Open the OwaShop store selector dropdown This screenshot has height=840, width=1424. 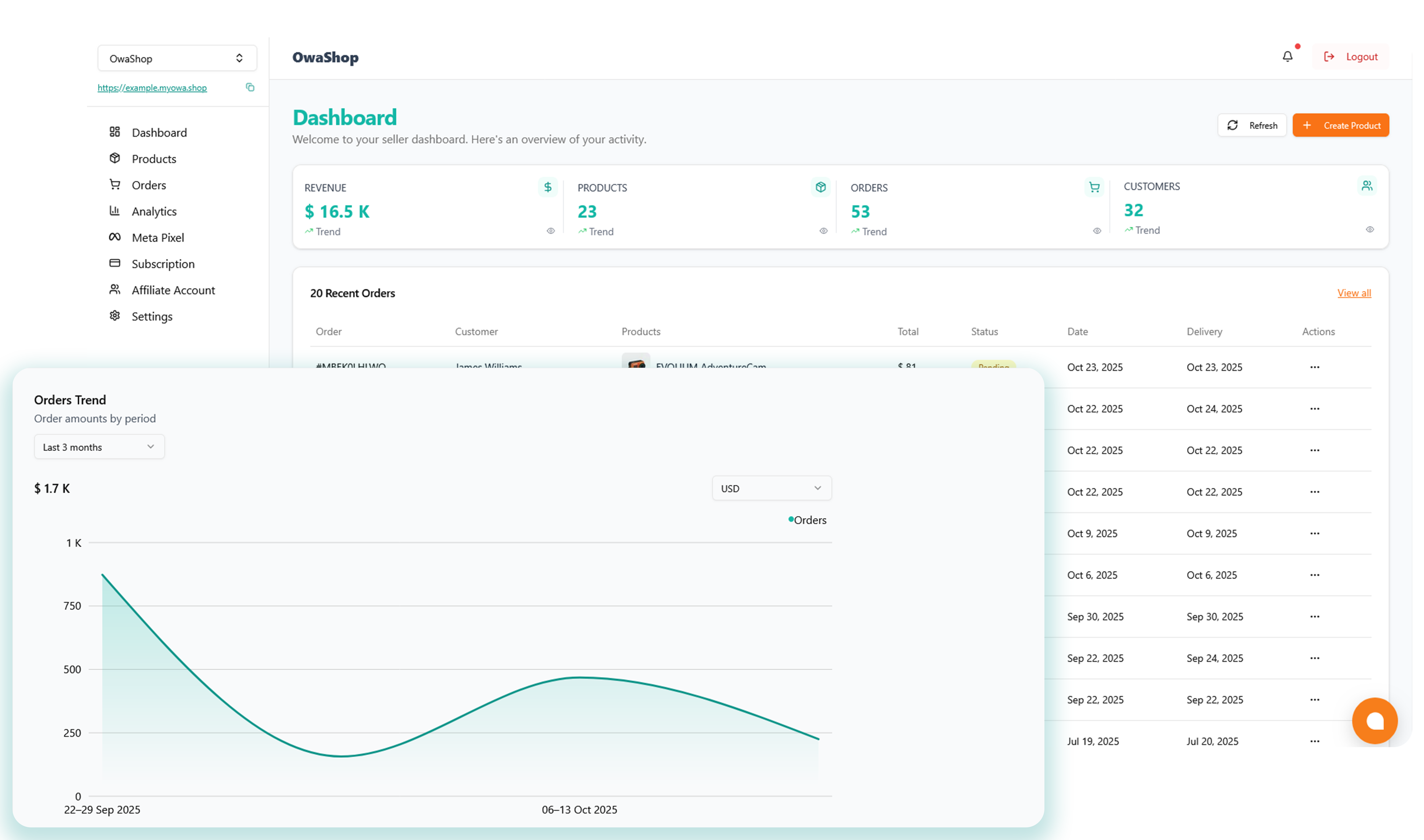177,58
